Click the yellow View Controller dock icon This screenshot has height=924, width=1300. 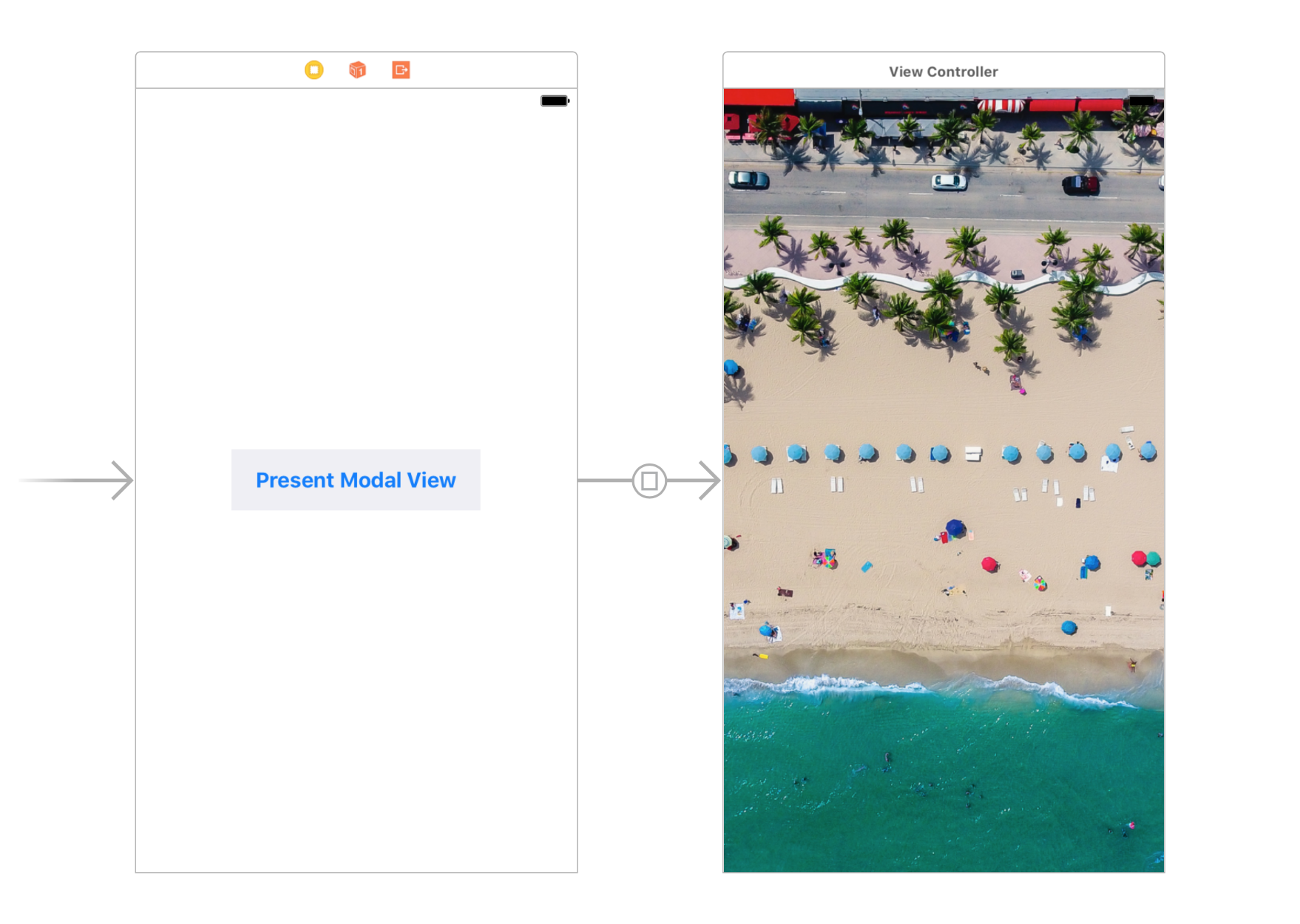click(314, 70)
